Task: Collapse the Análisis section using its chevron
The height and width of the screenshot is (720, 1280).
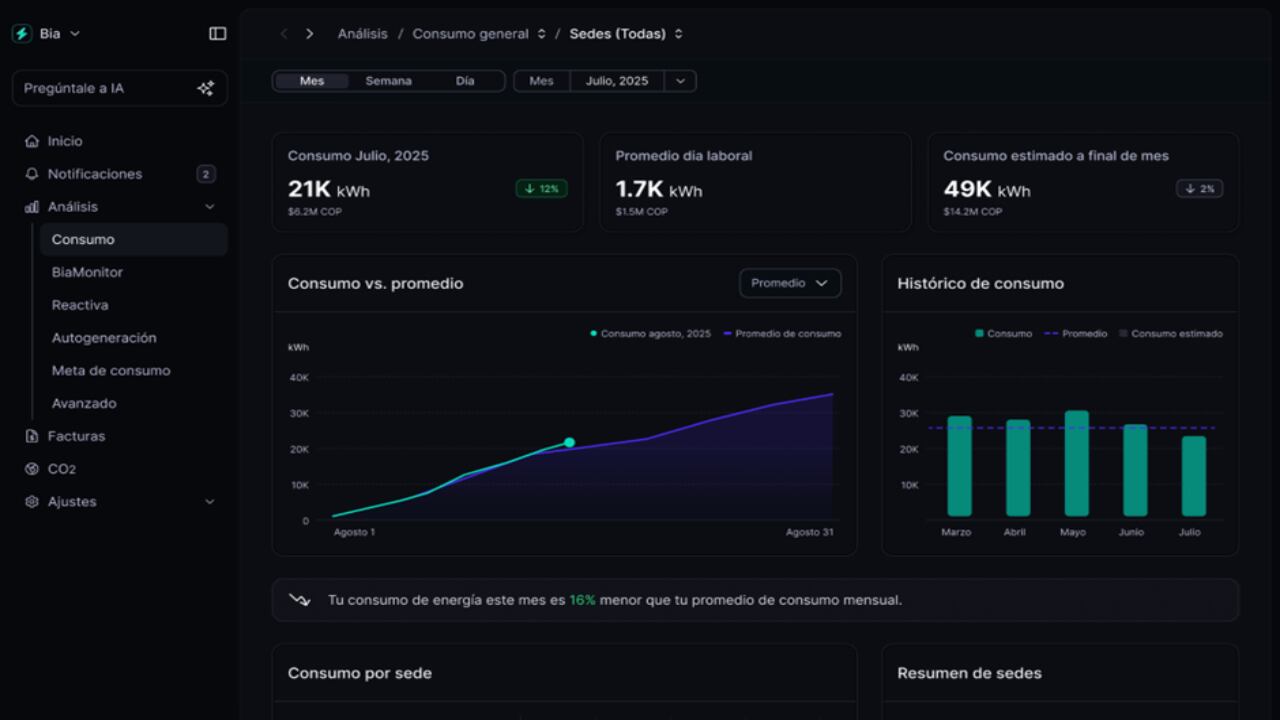Action: click(209, 206)
